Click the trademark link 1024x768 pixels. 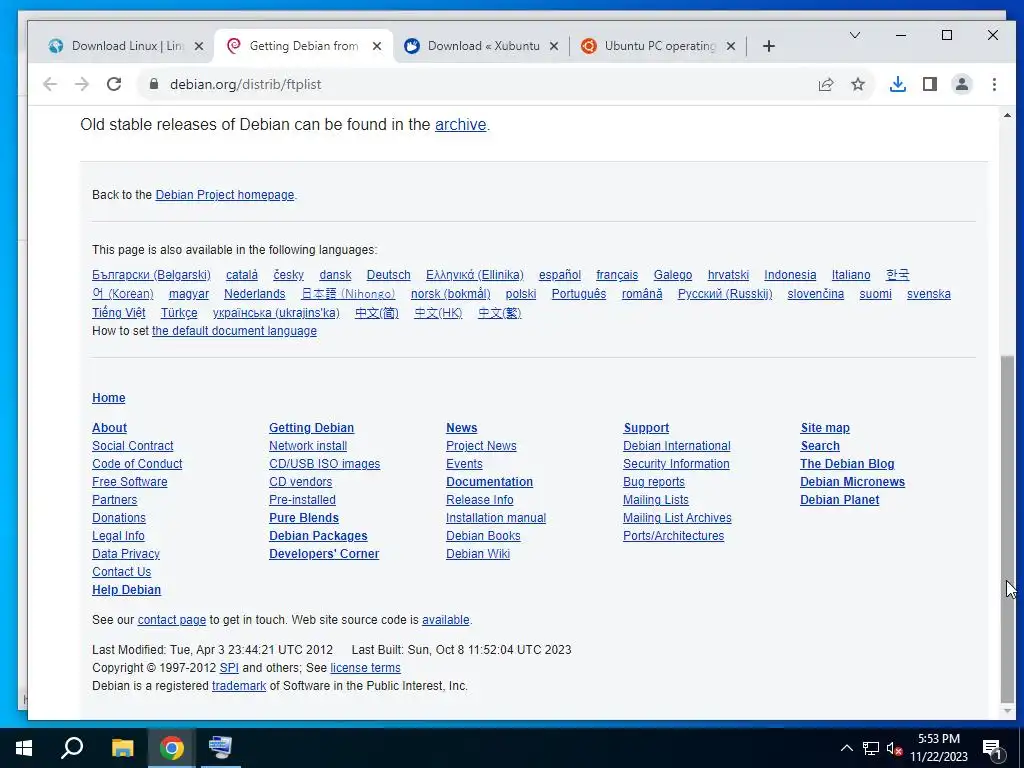click(x=239, y=686)
